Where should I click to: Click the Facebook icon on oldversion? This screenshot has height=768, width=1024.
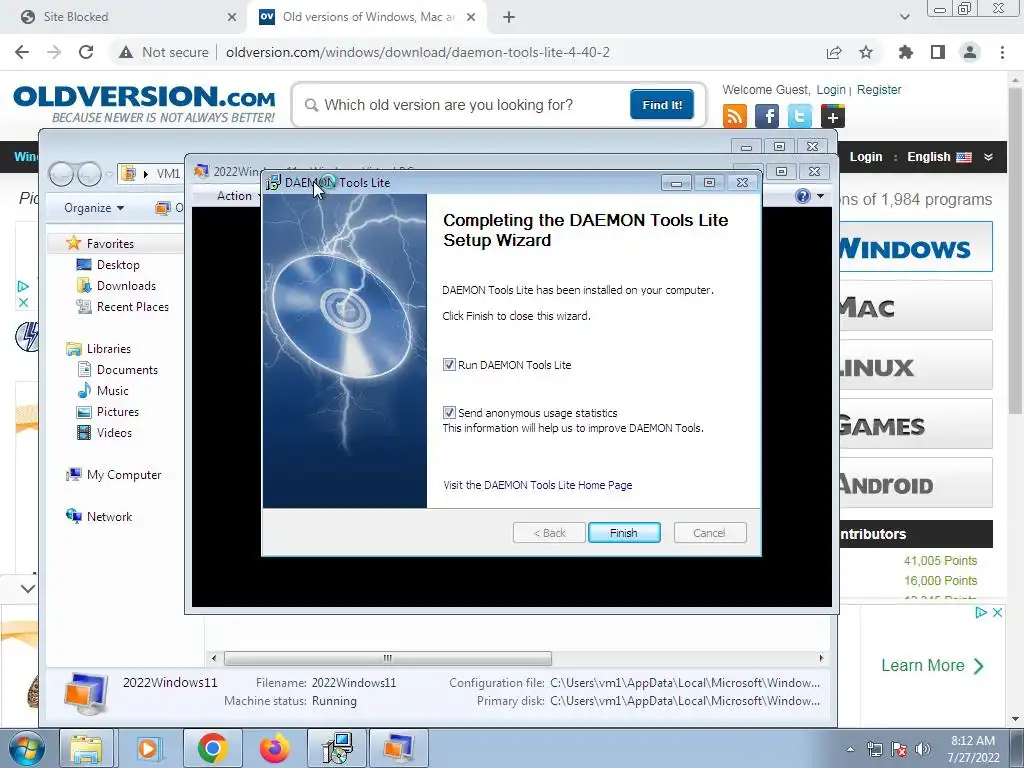coord(767,116)
